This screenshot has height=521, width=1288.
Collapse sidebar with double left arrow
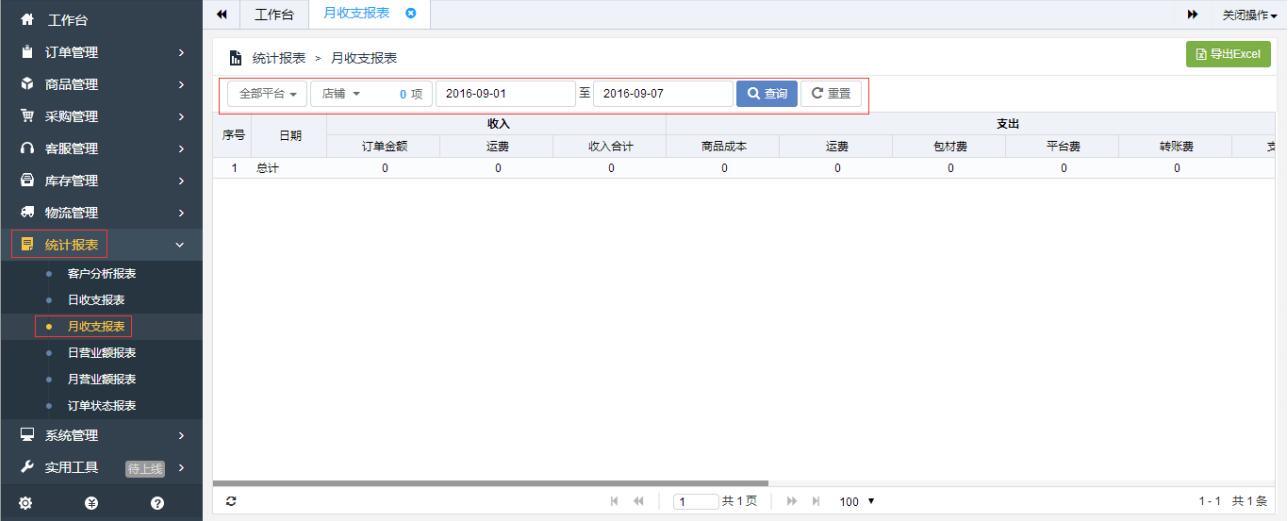(x=223, y=15)
